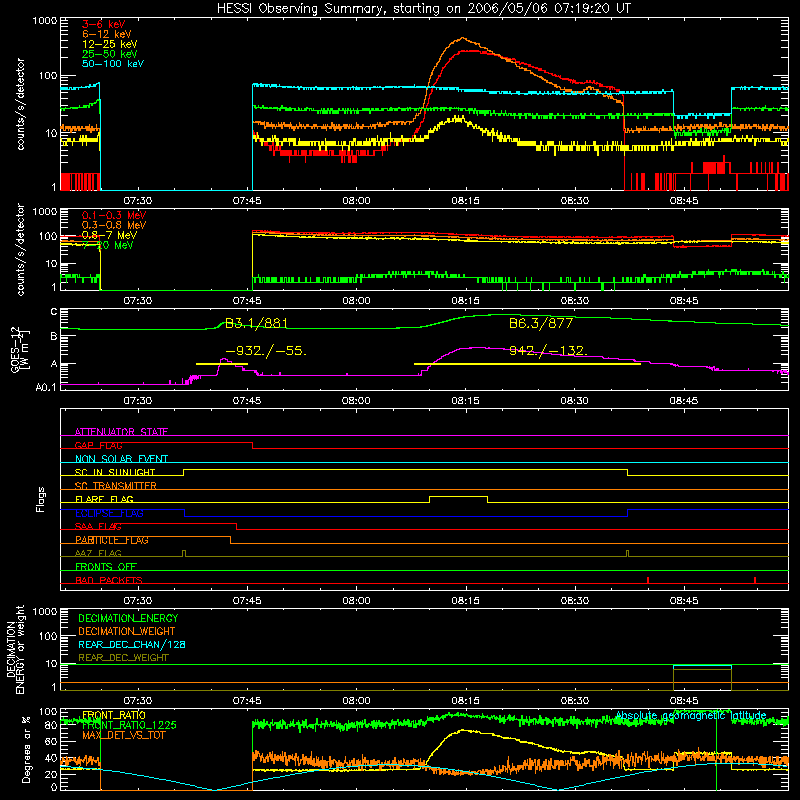Click the 0.8-7 MeV legend label
Screen dimensions: 800x800
coord(110,235)
